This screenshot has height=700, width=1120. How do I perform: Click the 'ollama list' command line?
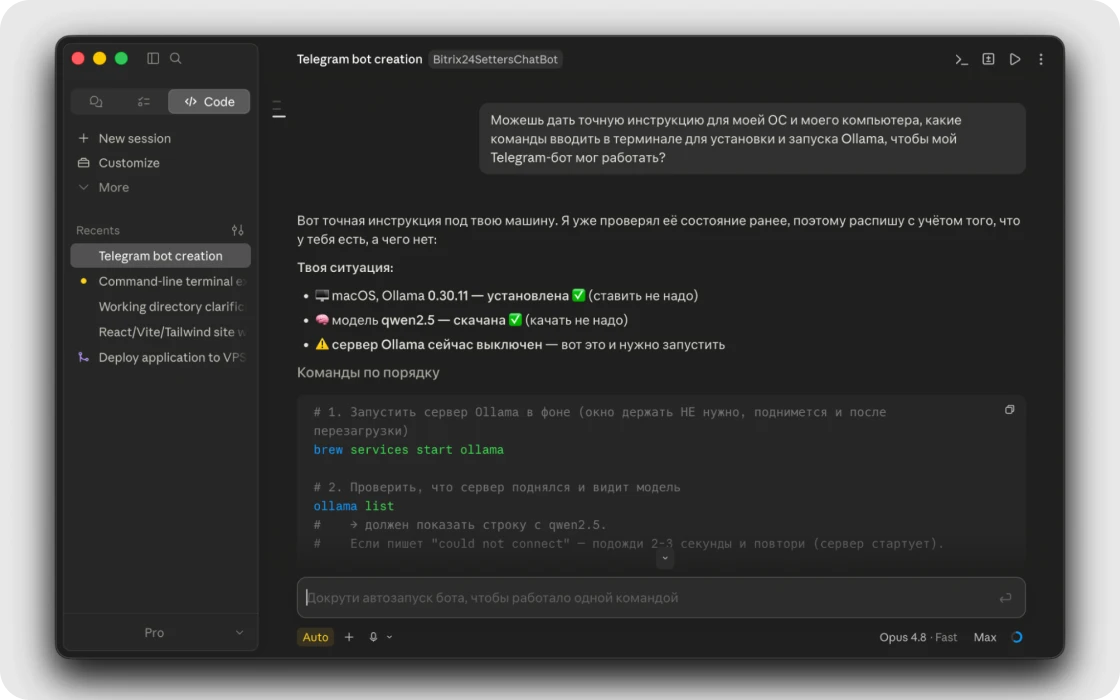(354, 506)
